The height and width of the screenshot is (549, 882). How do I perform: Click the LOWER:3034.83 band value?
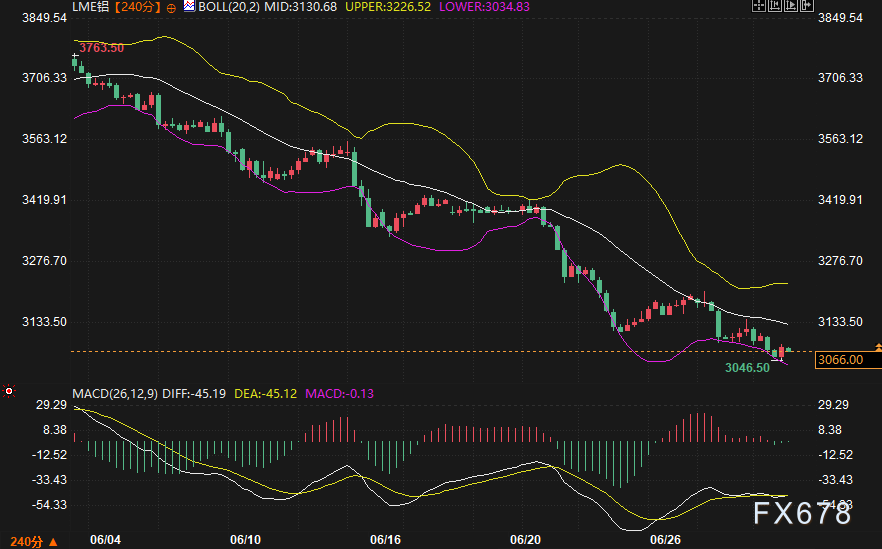tap(484, 7)
